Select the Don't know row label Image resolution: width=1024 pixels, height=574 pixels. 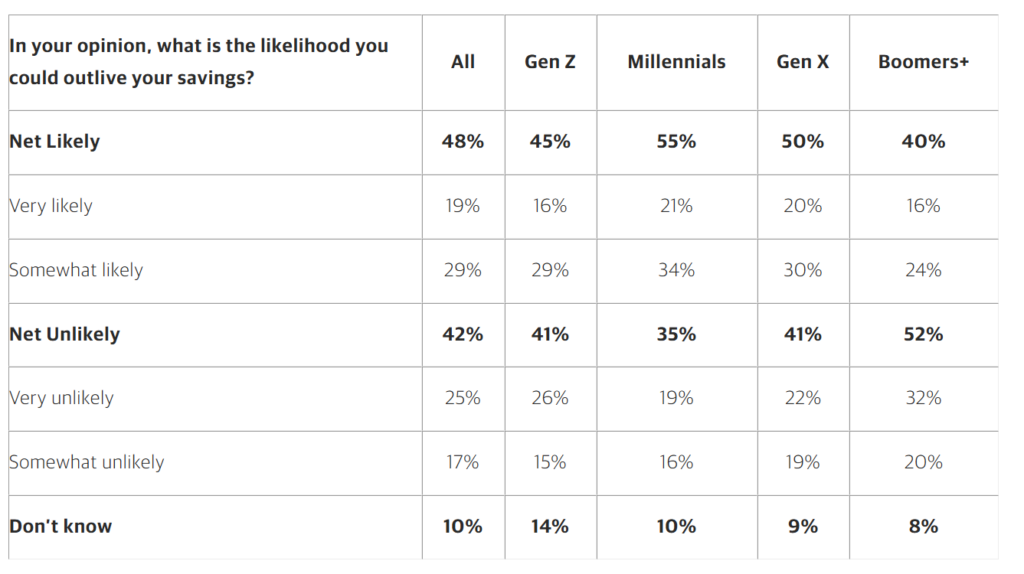[60, 526]
